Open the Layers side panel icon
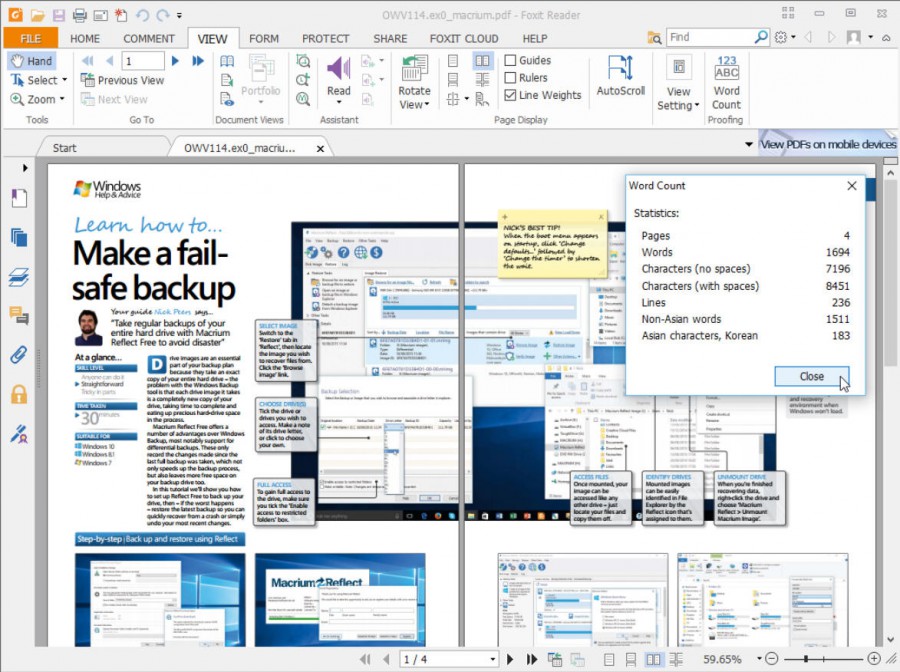This screenshot has height=672, width=900. coord(19,277)
